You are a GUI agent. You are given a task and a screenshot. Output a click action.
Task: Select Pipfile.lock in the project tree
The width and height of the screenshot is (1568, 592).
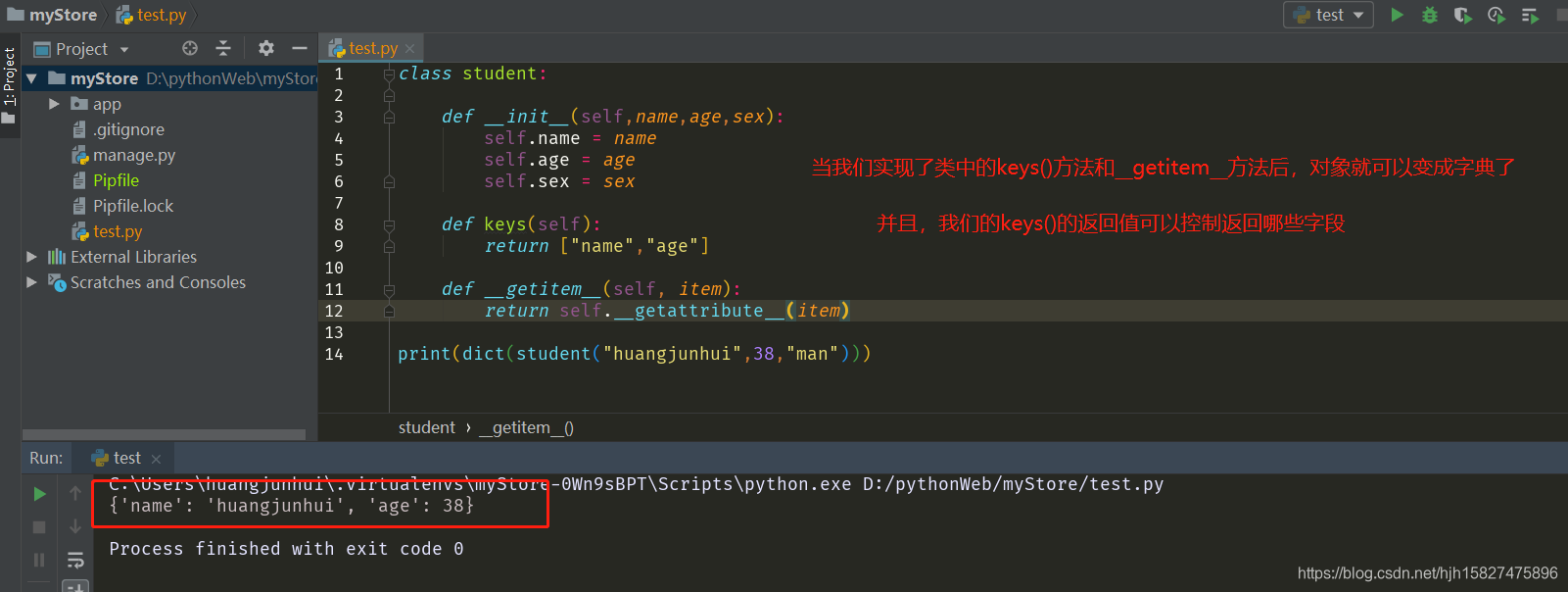pos(133,206)
